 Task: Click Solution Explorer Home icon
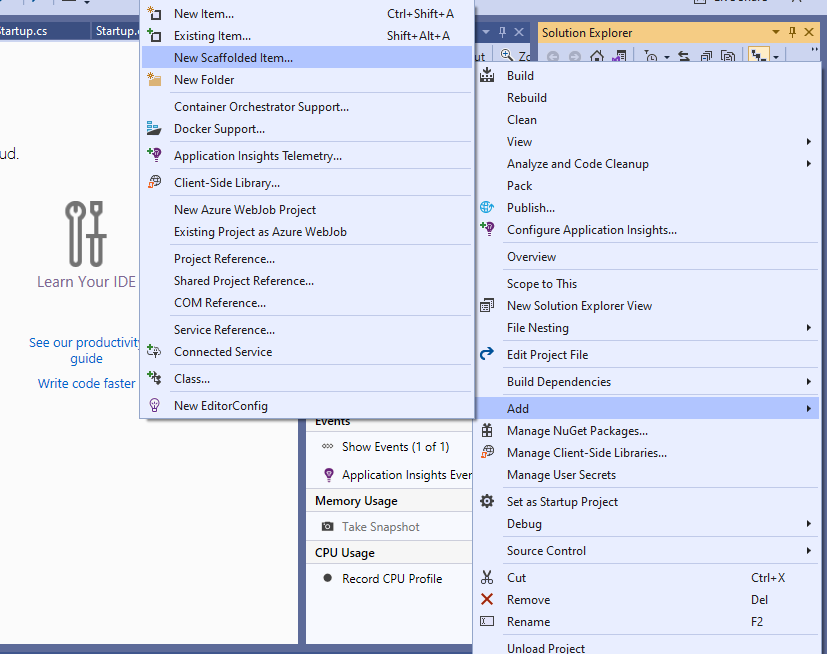[597, 55]
